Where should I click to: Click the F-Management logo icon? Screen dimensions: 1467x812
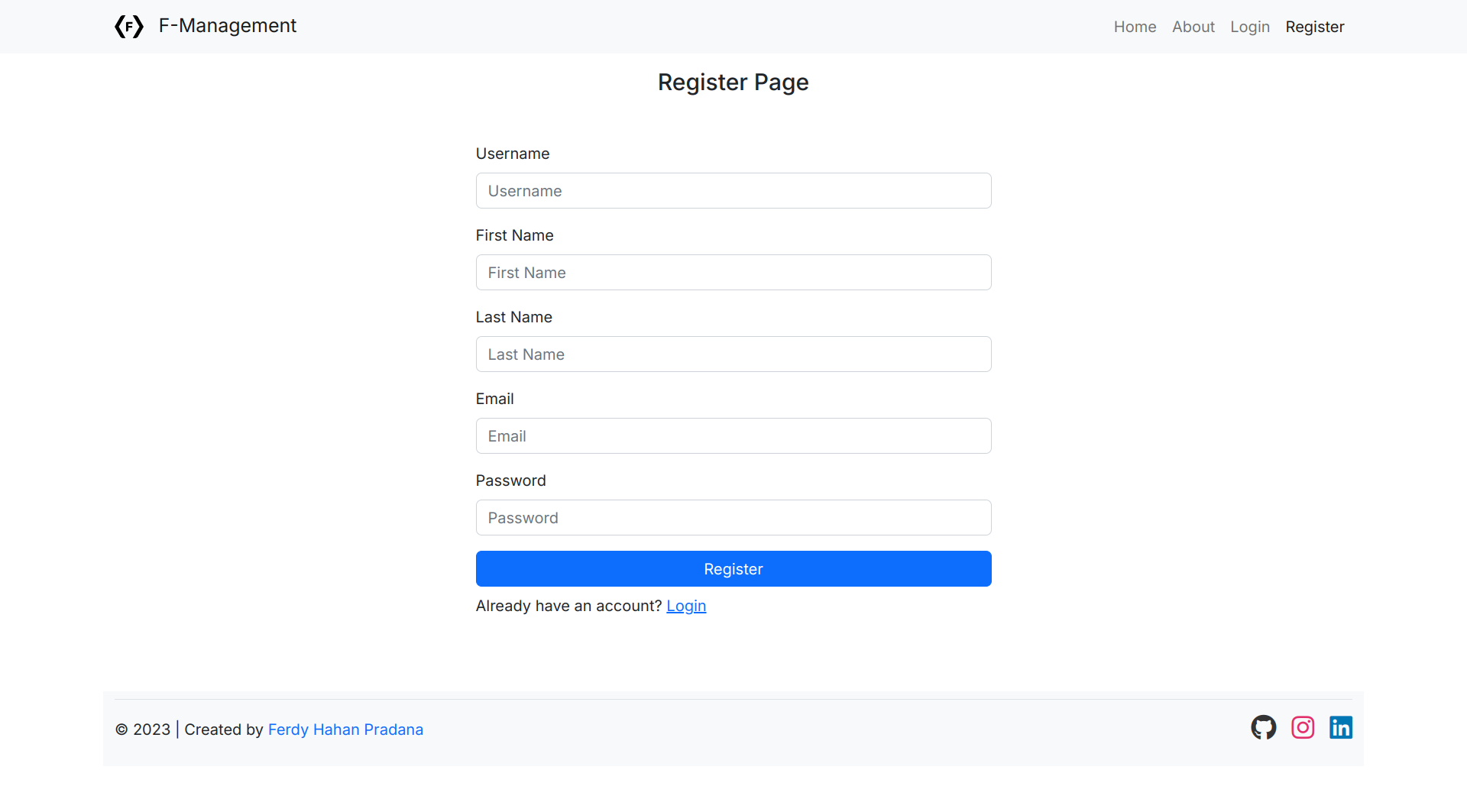[x=129, y=27]
